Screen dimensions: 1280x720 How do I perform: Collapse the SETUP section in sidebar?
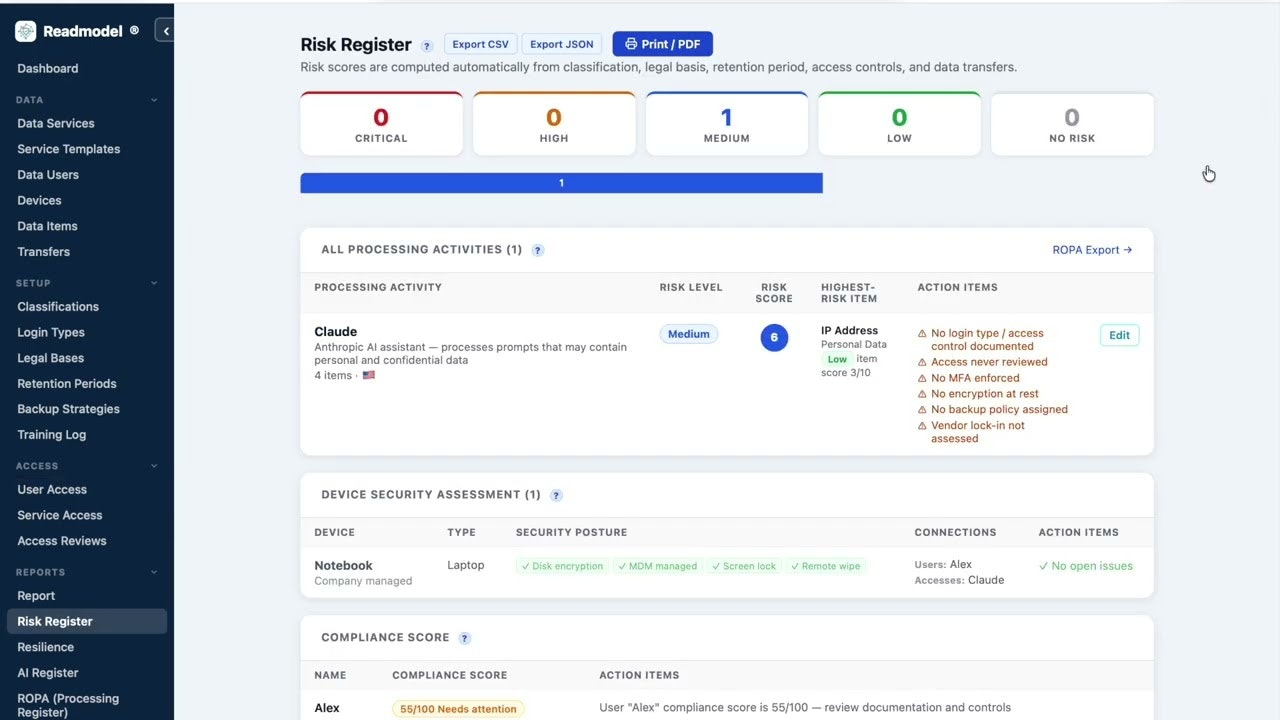pyautogui.click(x=154, y=283)
